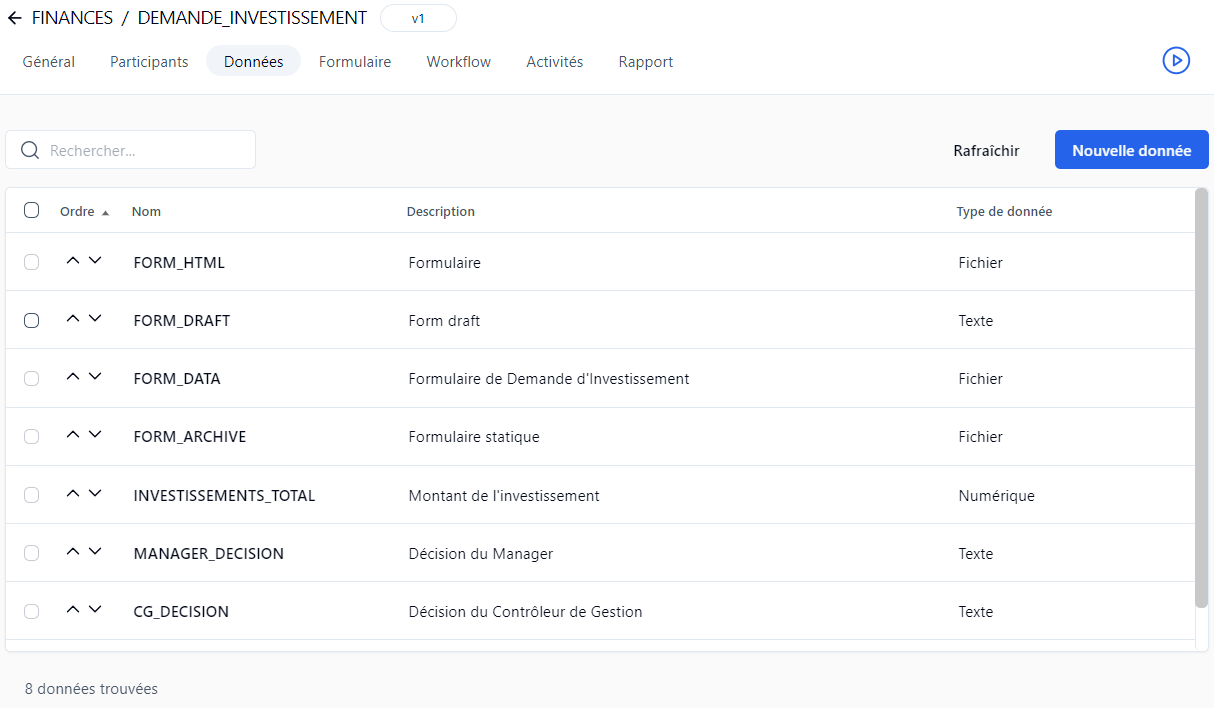This screenshot has width=1214, height=708.
Task: Move FORM_ARCHIVE down one position
Action: [95, 435]
